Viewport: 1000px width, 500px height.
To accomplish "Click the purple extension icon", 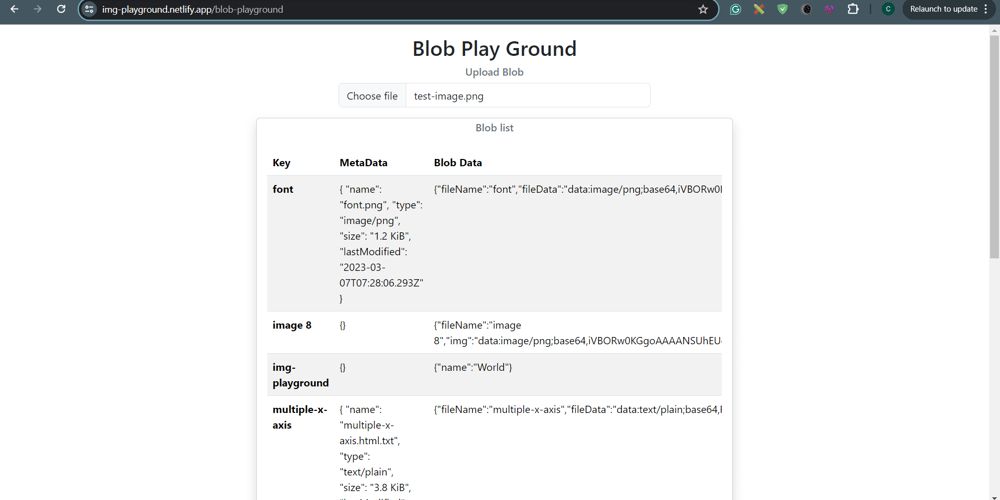I will tap(829, 9).
